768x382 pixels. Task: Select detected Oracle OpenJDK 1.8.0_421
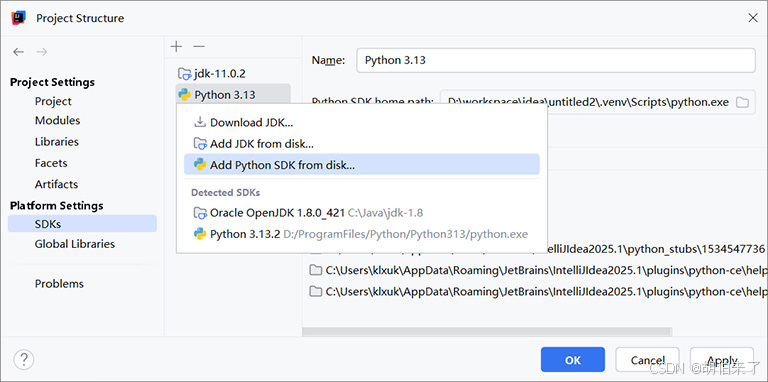[362, 213]
